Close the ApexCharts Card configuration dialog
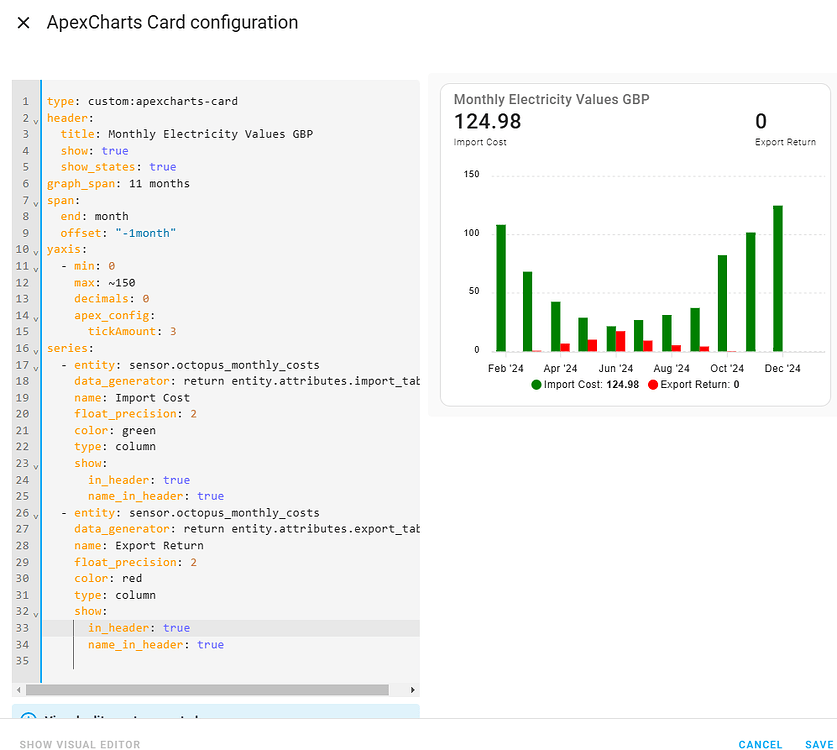 coord(23,22)
